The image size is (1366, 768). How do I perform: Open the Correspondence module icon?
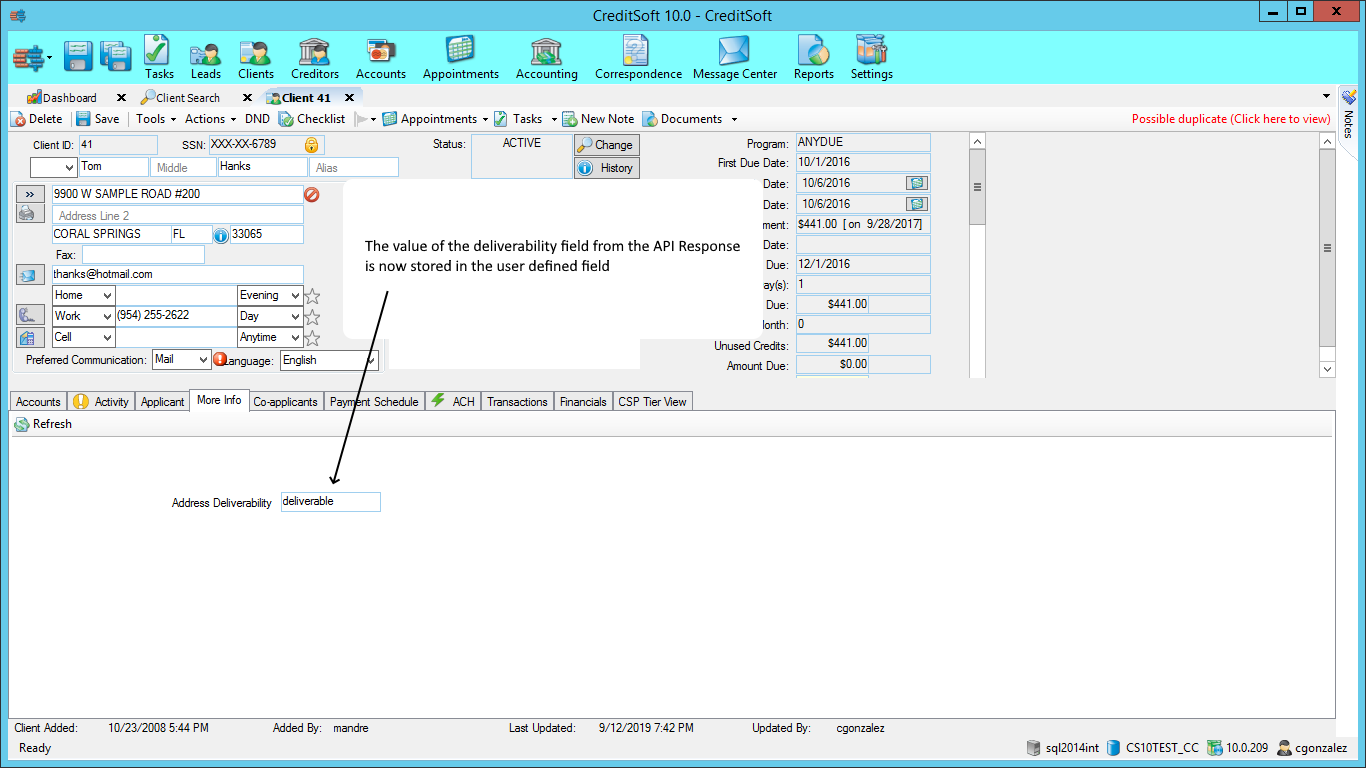(638, 57)
